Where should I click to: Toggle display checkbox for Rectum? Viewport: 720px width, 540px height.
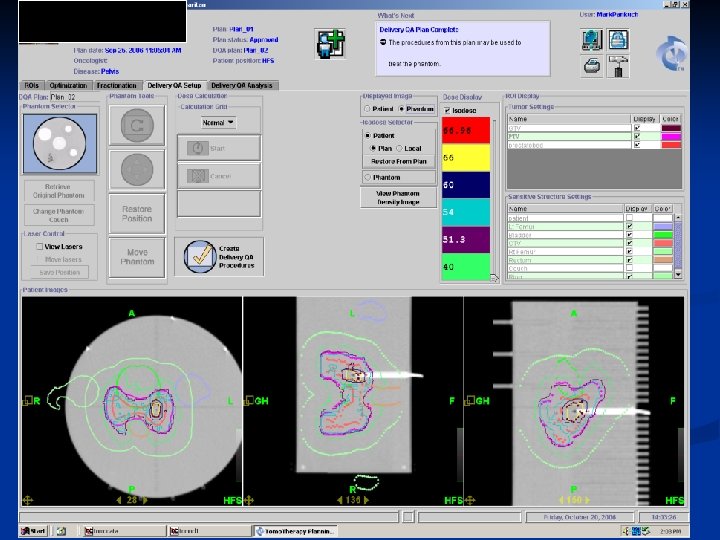(630, 260)
